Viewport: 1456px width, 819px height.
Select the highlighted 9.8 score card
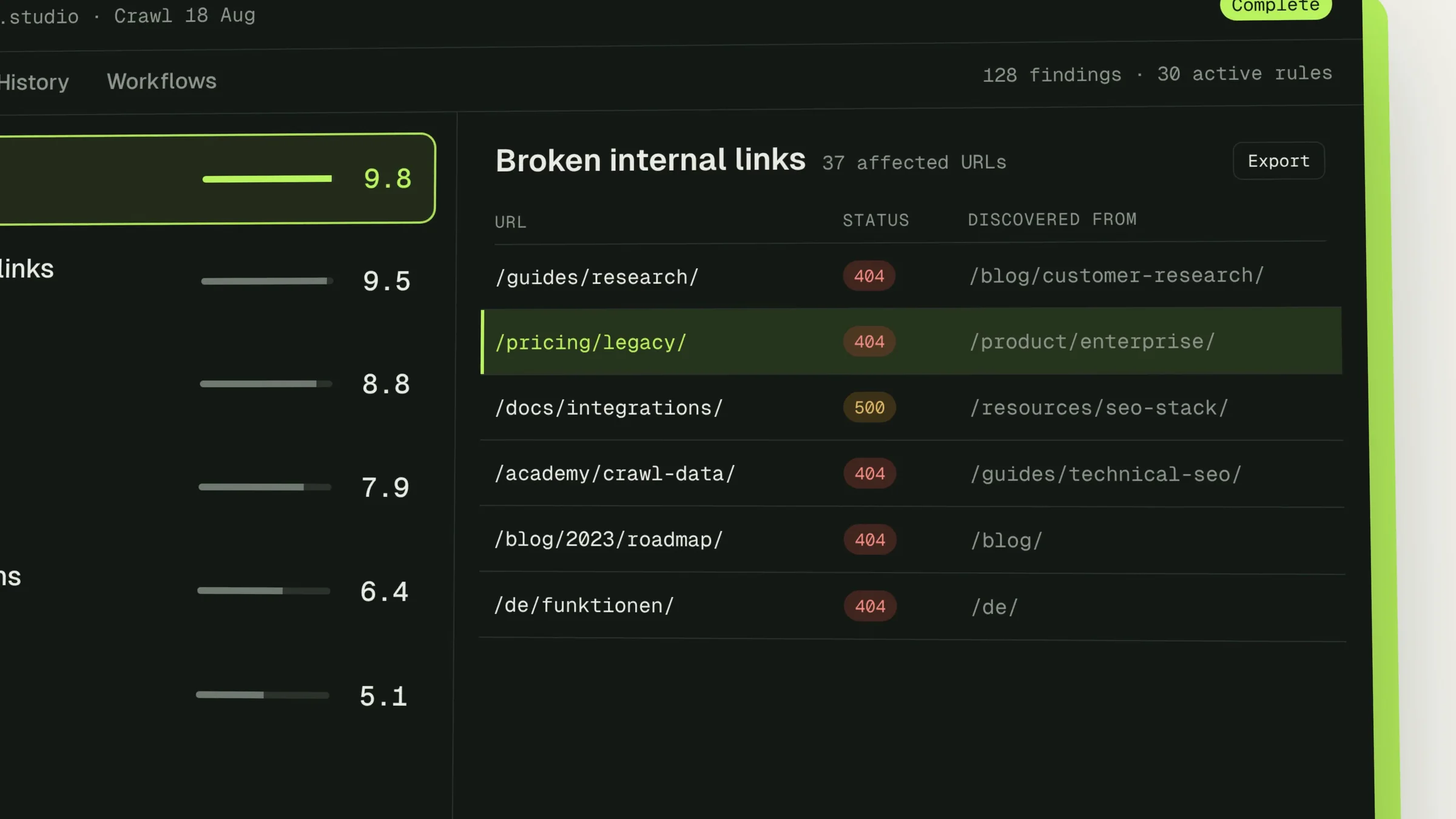[x=217, y=178]
